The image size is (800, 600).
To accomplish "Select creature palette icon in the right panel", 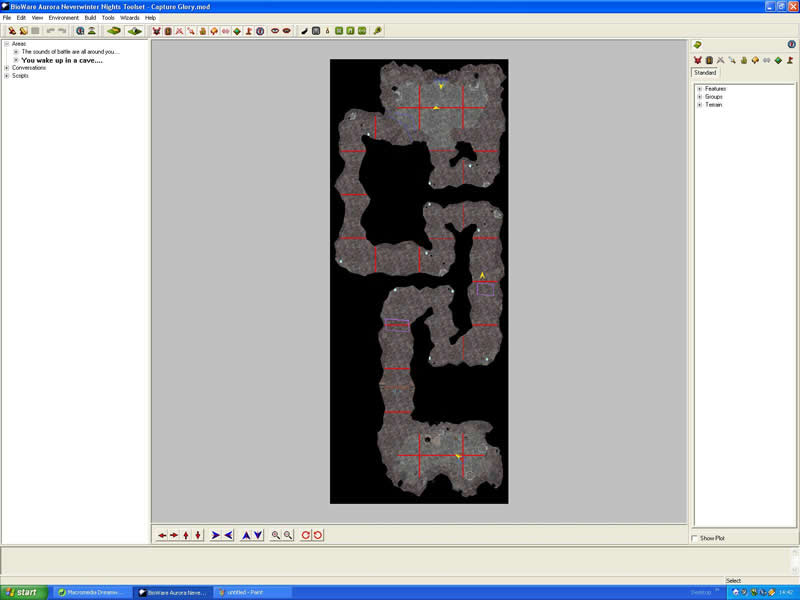I will [697, 60].
